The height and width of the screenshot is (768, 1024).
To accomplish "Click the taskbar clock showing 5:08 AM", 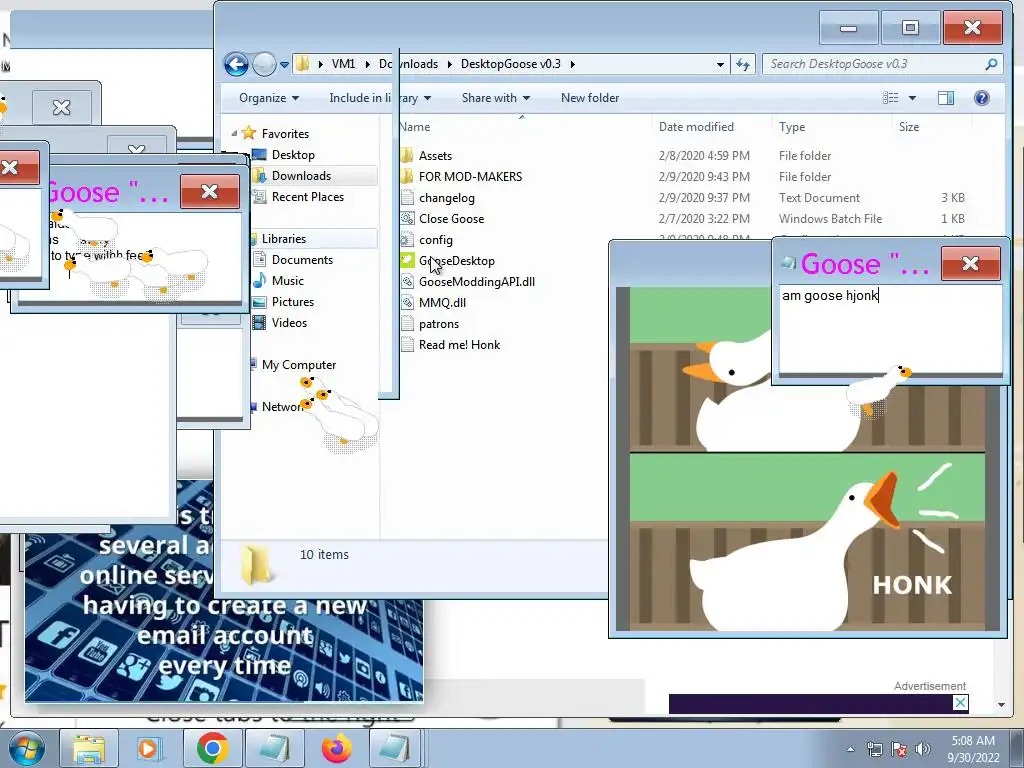I will (x=973, y=749).
